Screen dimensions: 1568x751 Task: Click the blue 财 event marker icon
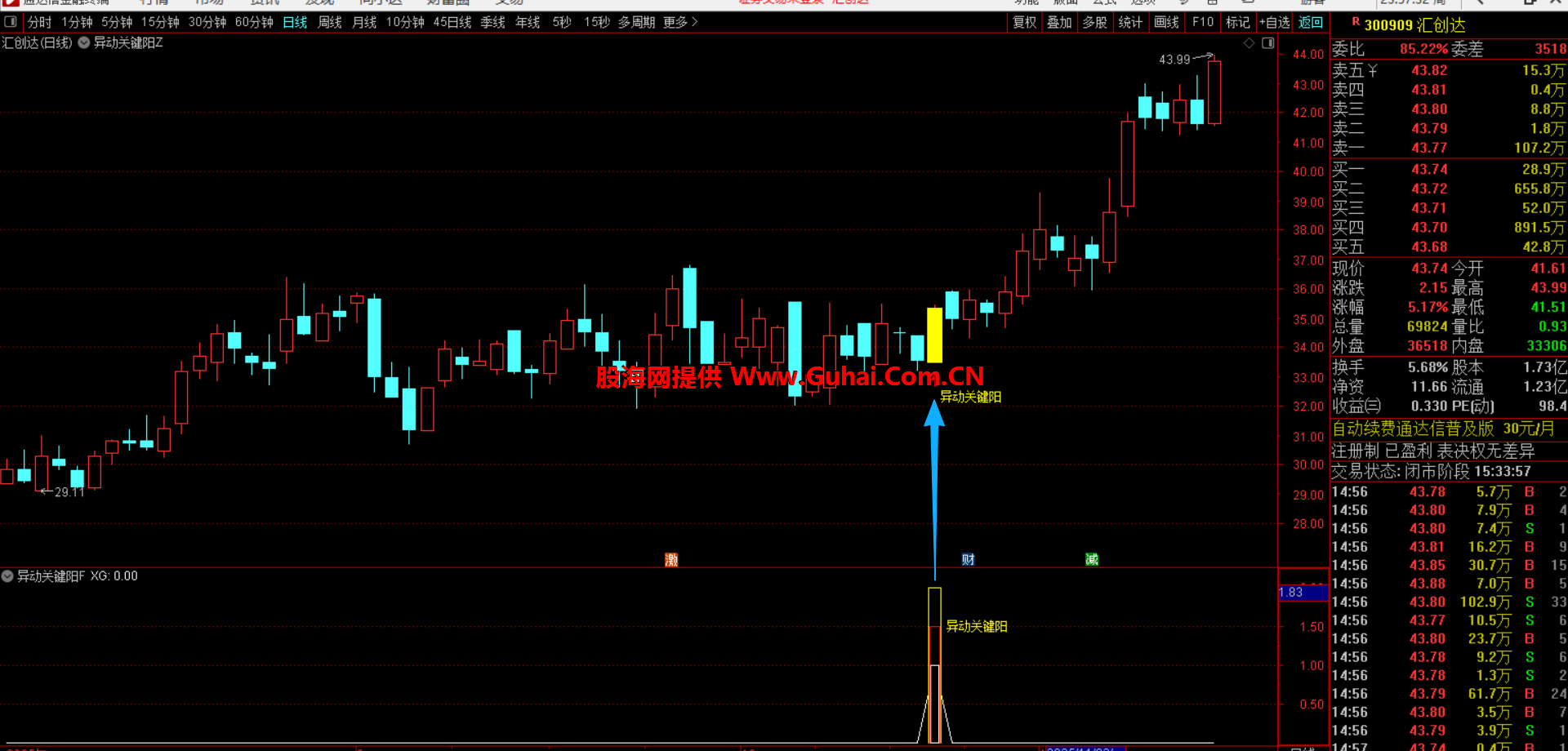pyautogui.click(x=968, y=559)
